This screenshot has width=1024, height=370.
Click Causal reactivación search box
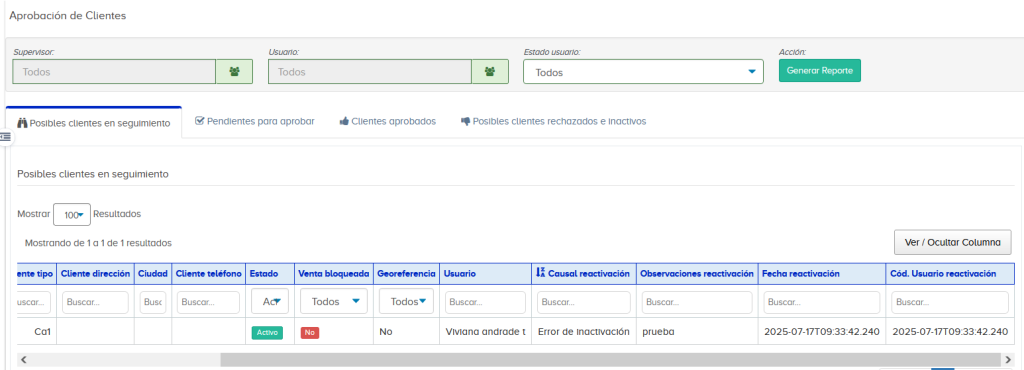pyautogui.click(x=584, y=303)
